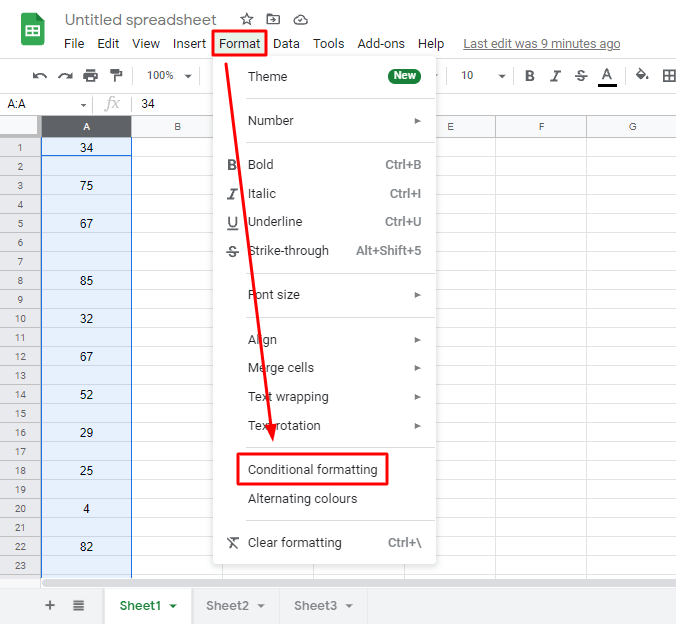The image size is (676, 624).
Task: Open the Google Sheets home icon
Action: [x=32, y=30]
